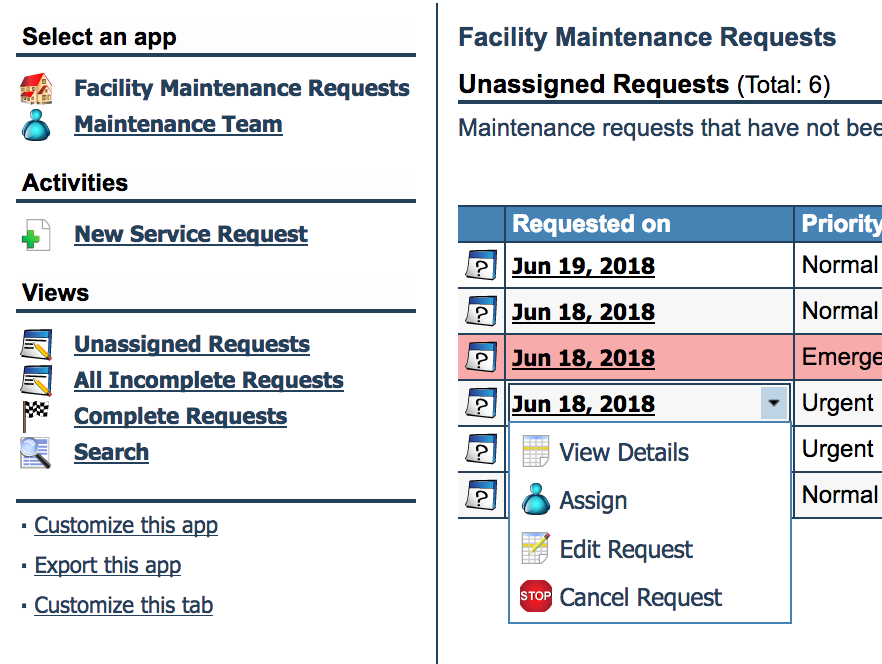Viewport: 882px width, 664px height.
Task: Click the checkered flag Complete Requests icon
Action: pyautogui.click(x=37, y=417)
